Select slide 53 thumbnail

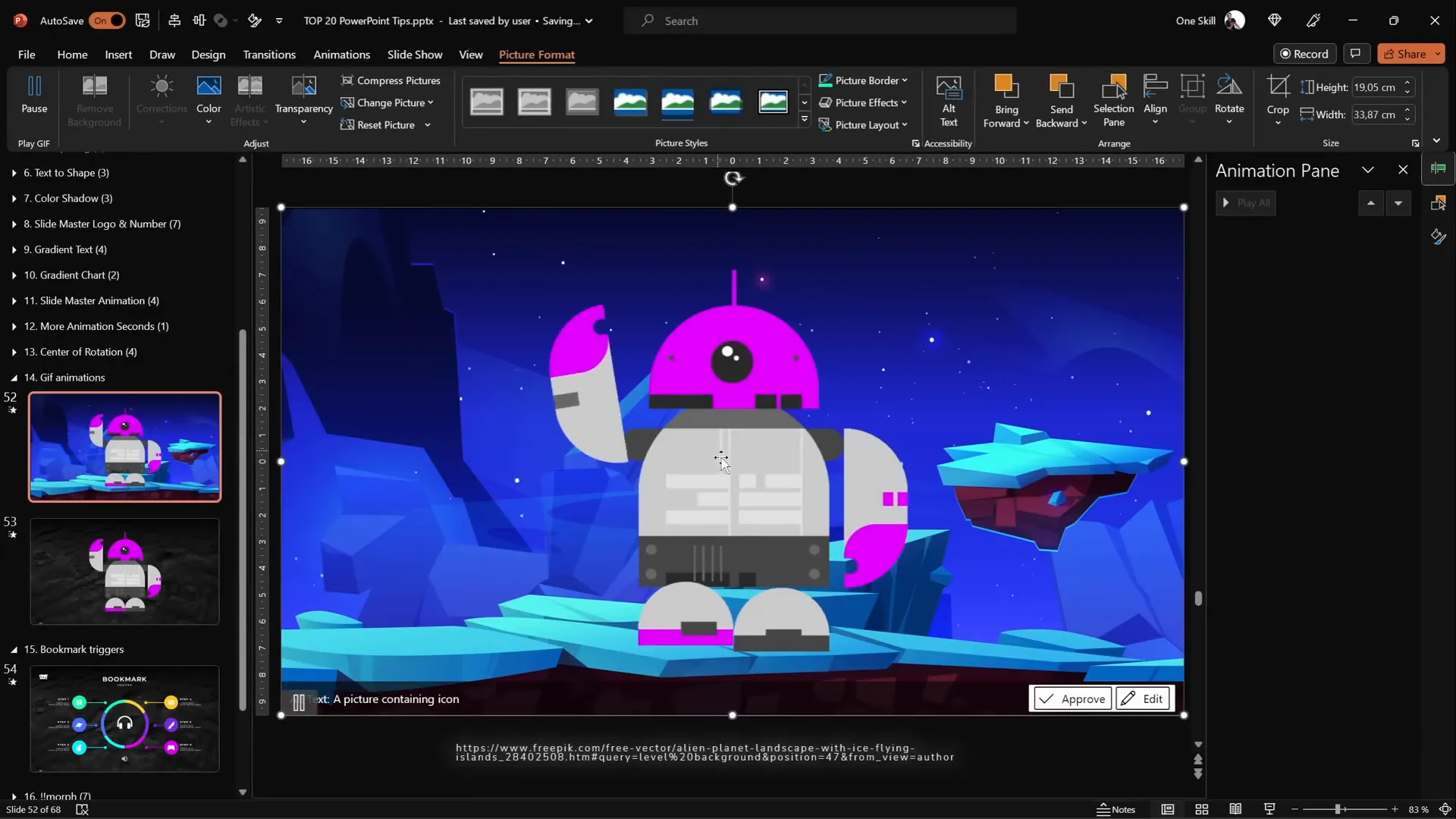[125, 572]
